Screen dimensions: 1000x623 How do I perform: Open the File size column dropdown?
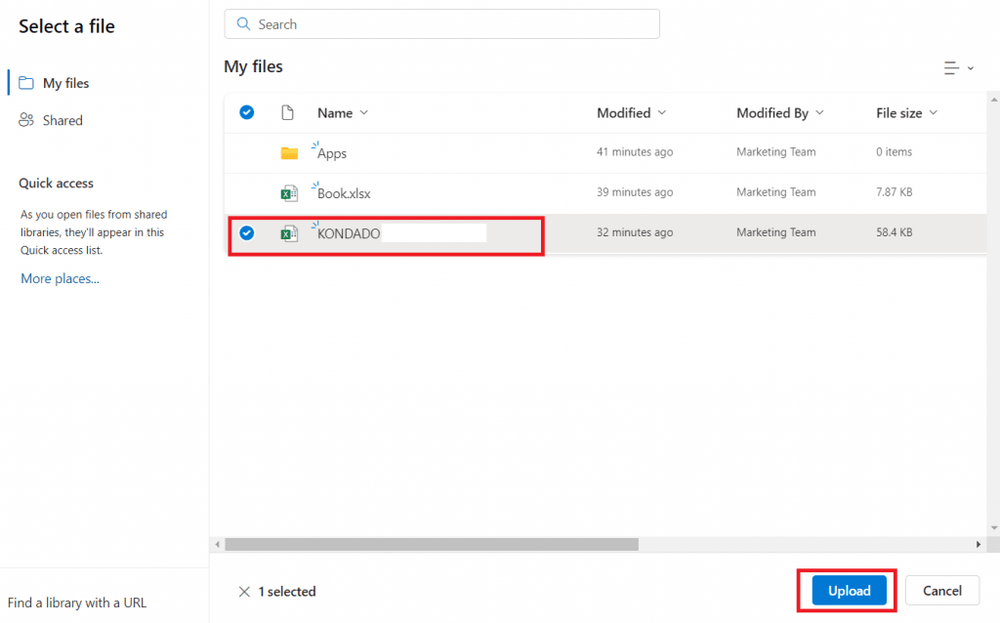(x=931, y=112)
